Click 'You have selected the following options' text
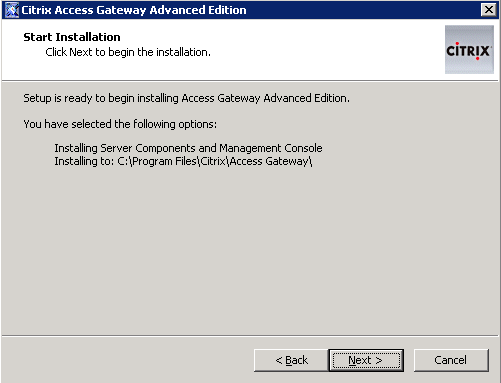 (120, 124)
